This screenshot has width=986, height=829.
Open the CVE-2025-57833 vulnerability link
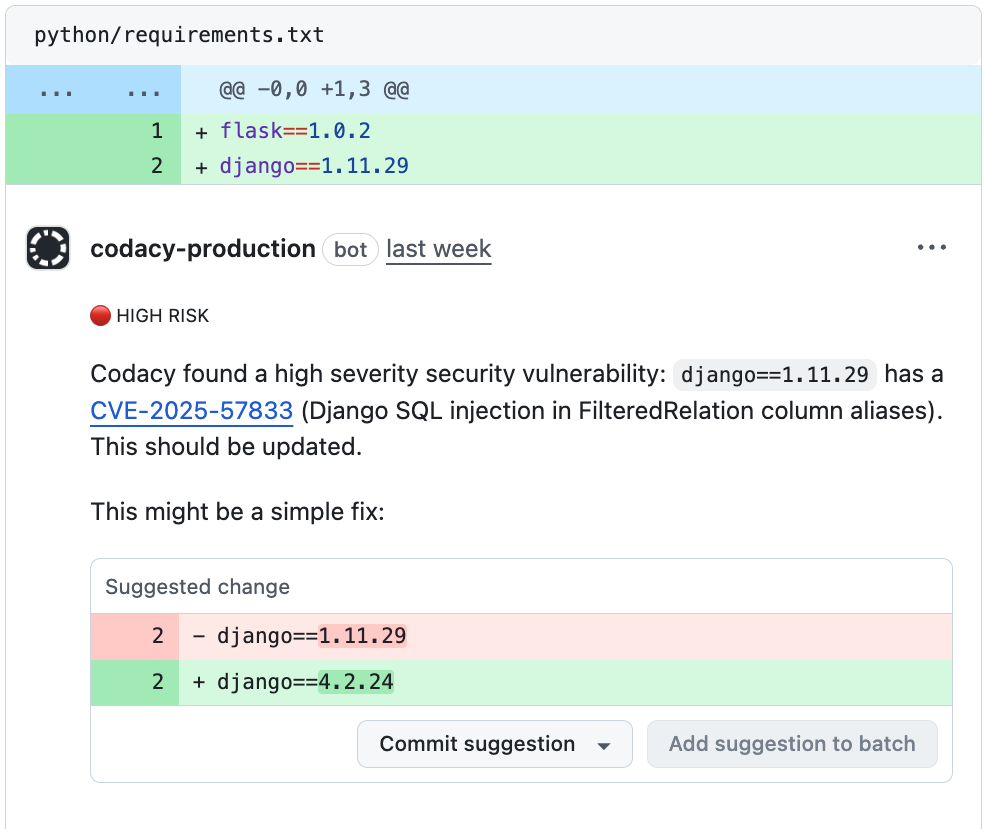tap(191, 411)
